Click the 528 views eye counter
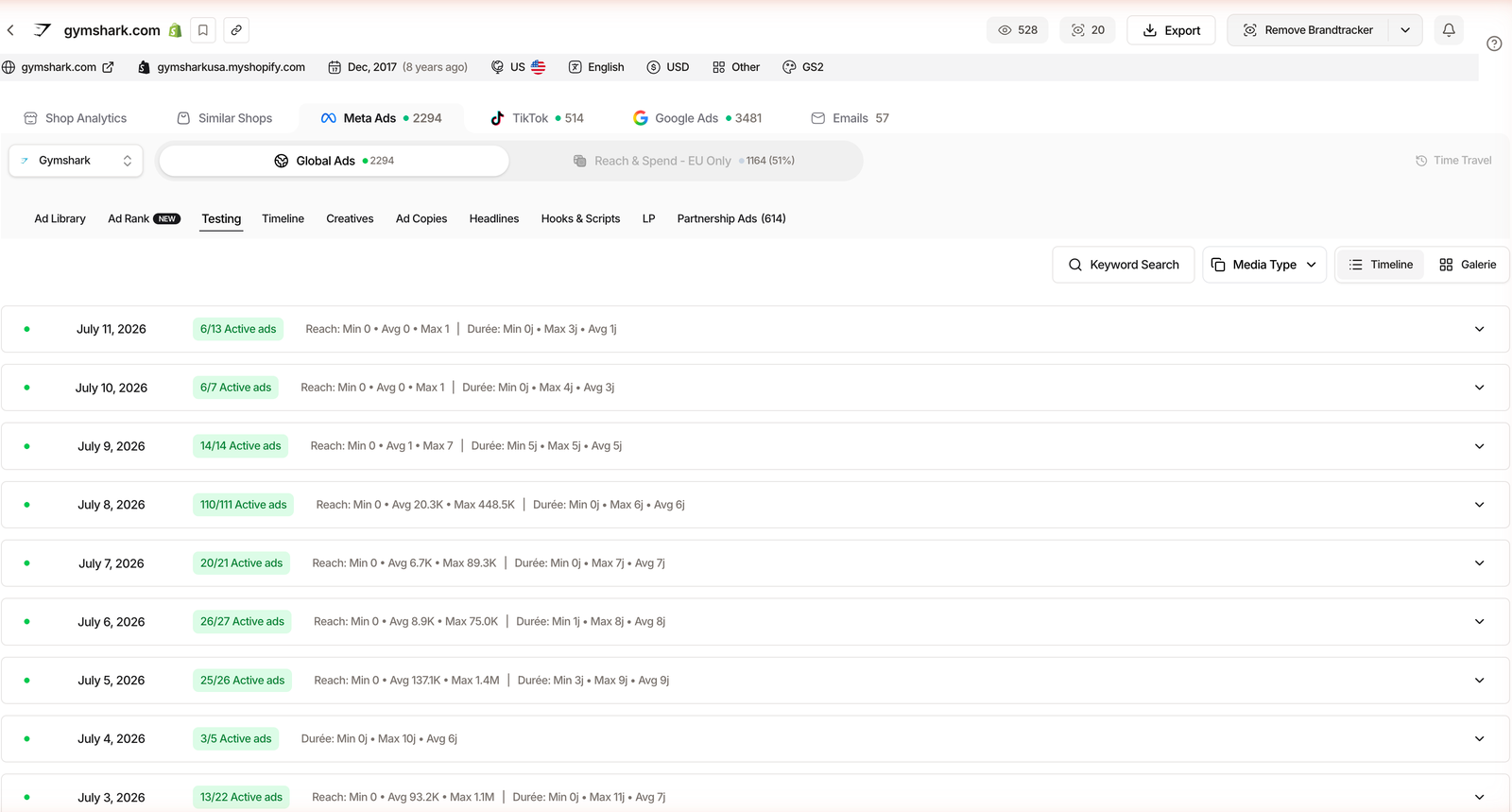 1018,30
